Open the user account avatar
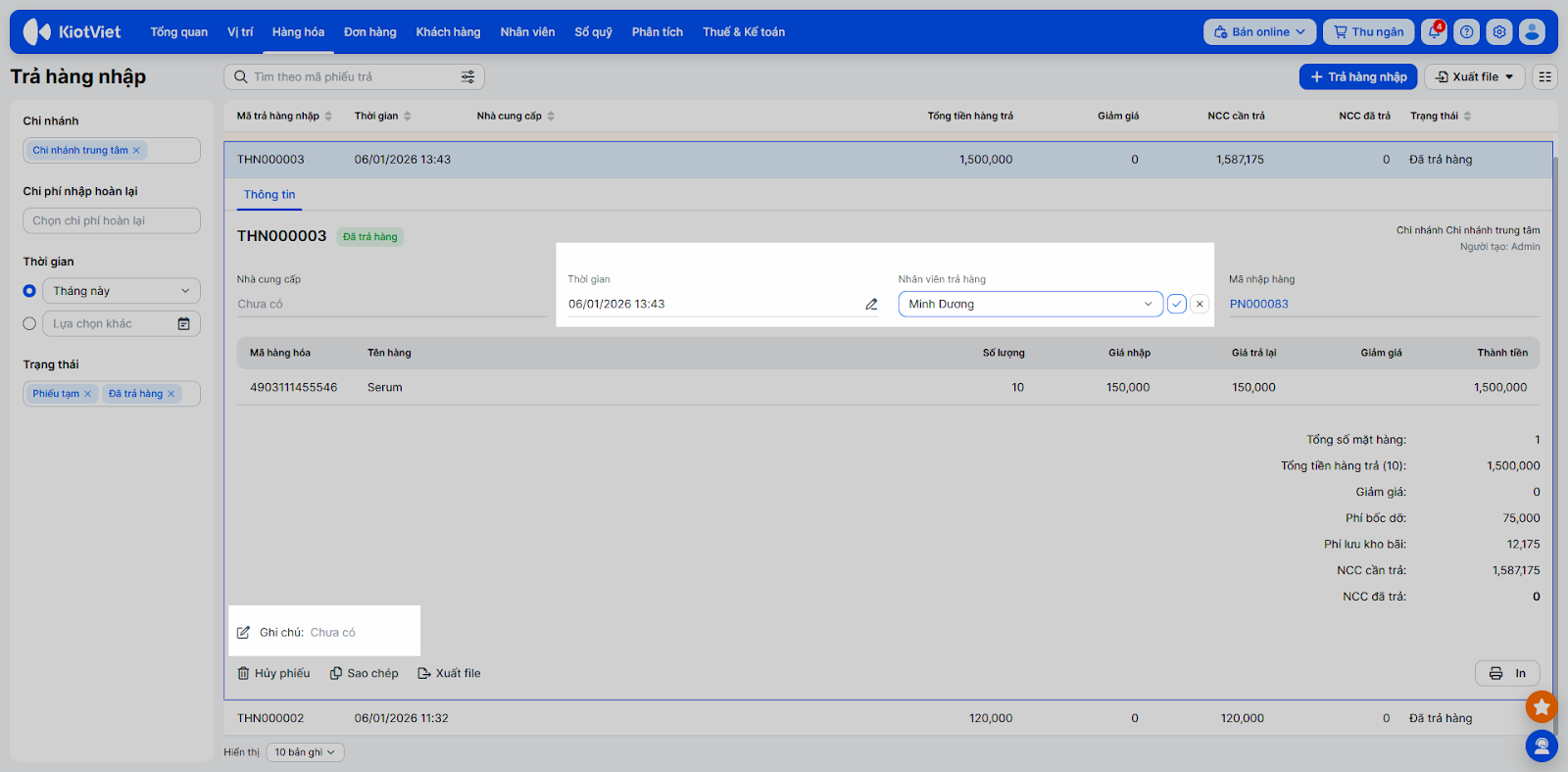1568x772 pixels. (1532, 32)
